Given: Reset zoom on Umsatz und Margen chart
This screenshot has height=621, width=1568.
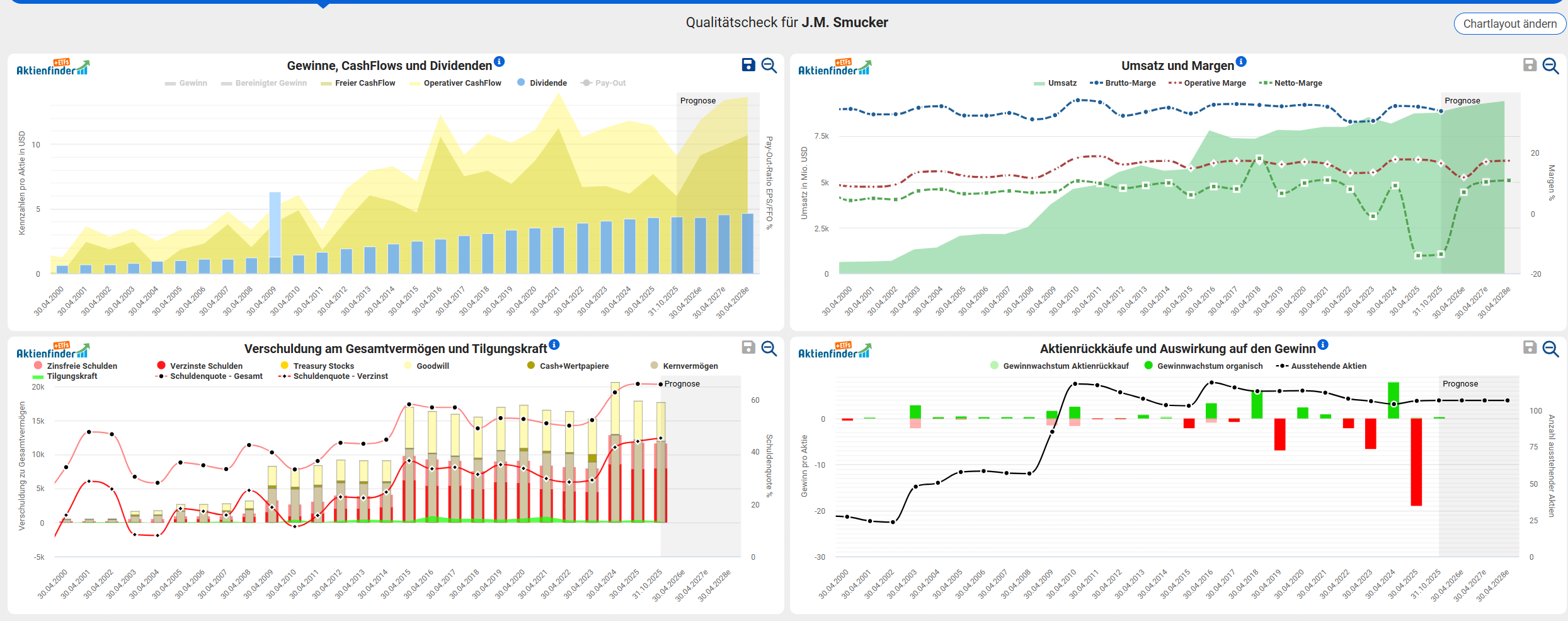Looking at the screenshot, I should pos(1550,66).
